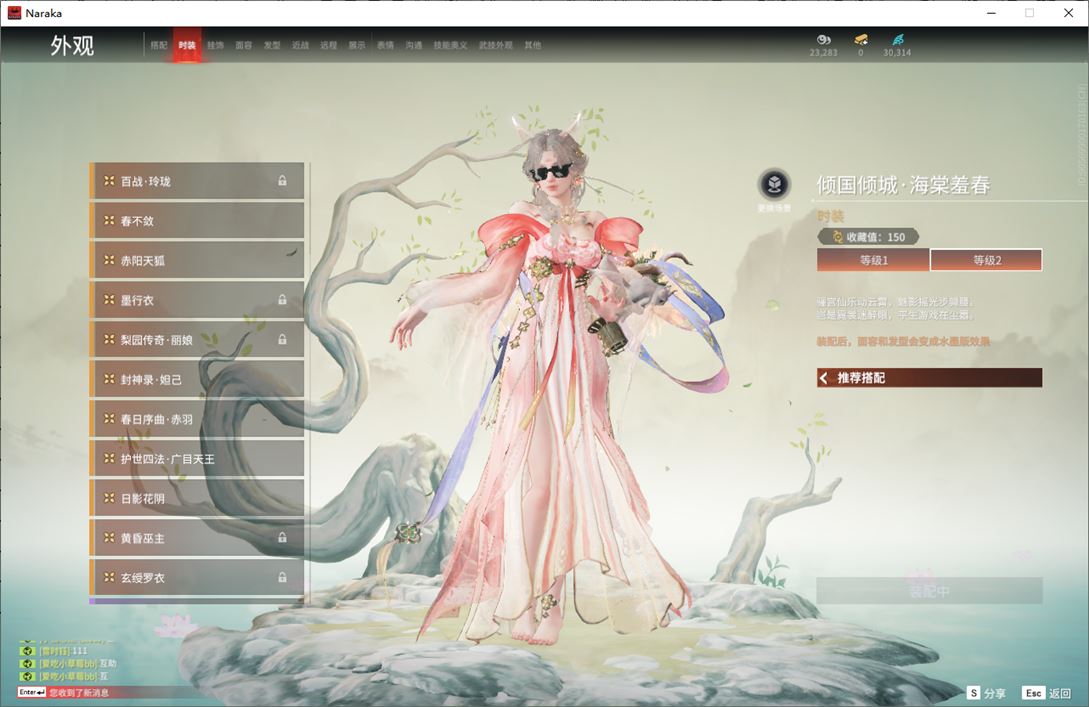1089x707 pixels.
Task: Click the teal feather currency icon
Action: point(897,40)
